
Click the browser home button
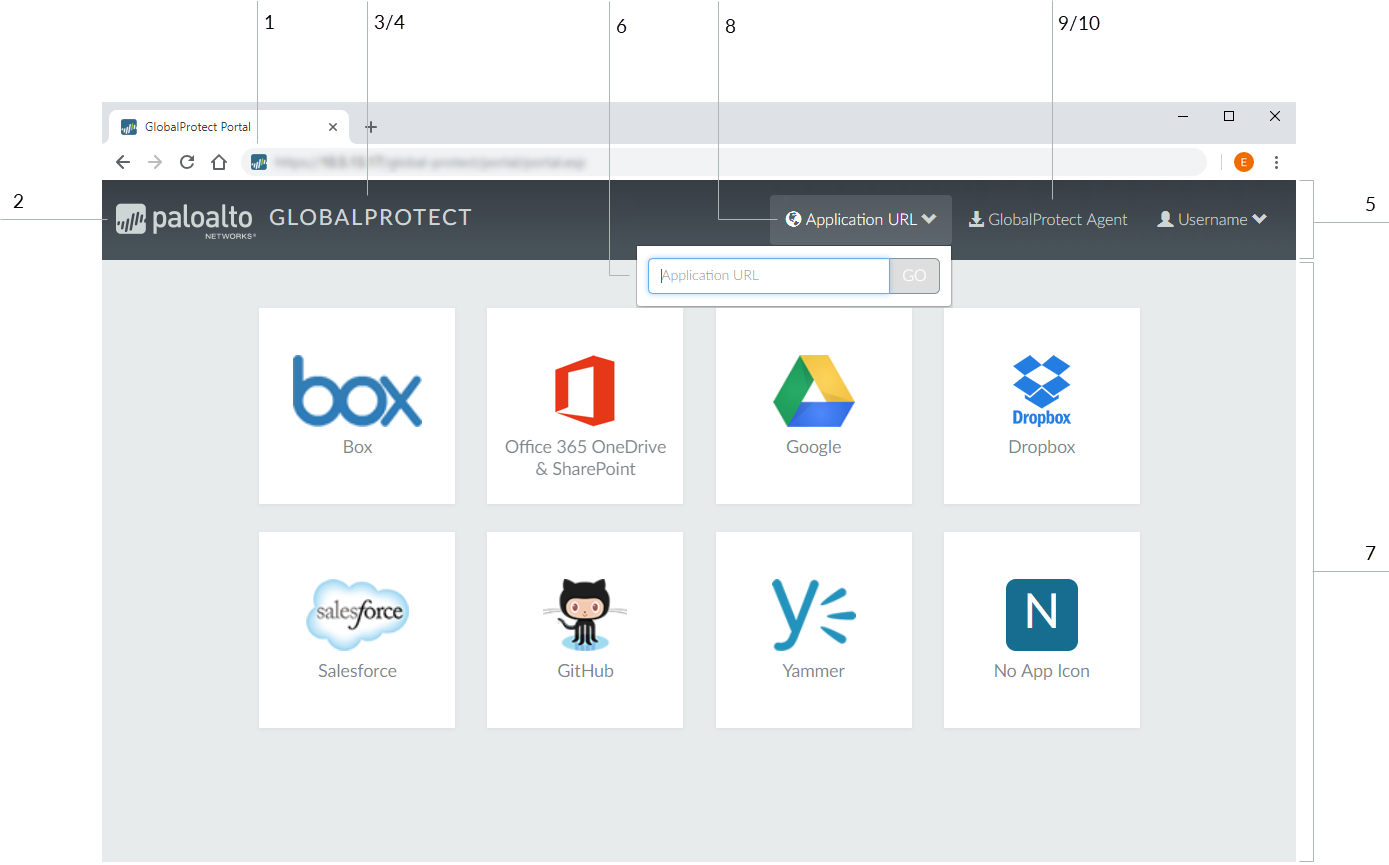tap(219, 162)
